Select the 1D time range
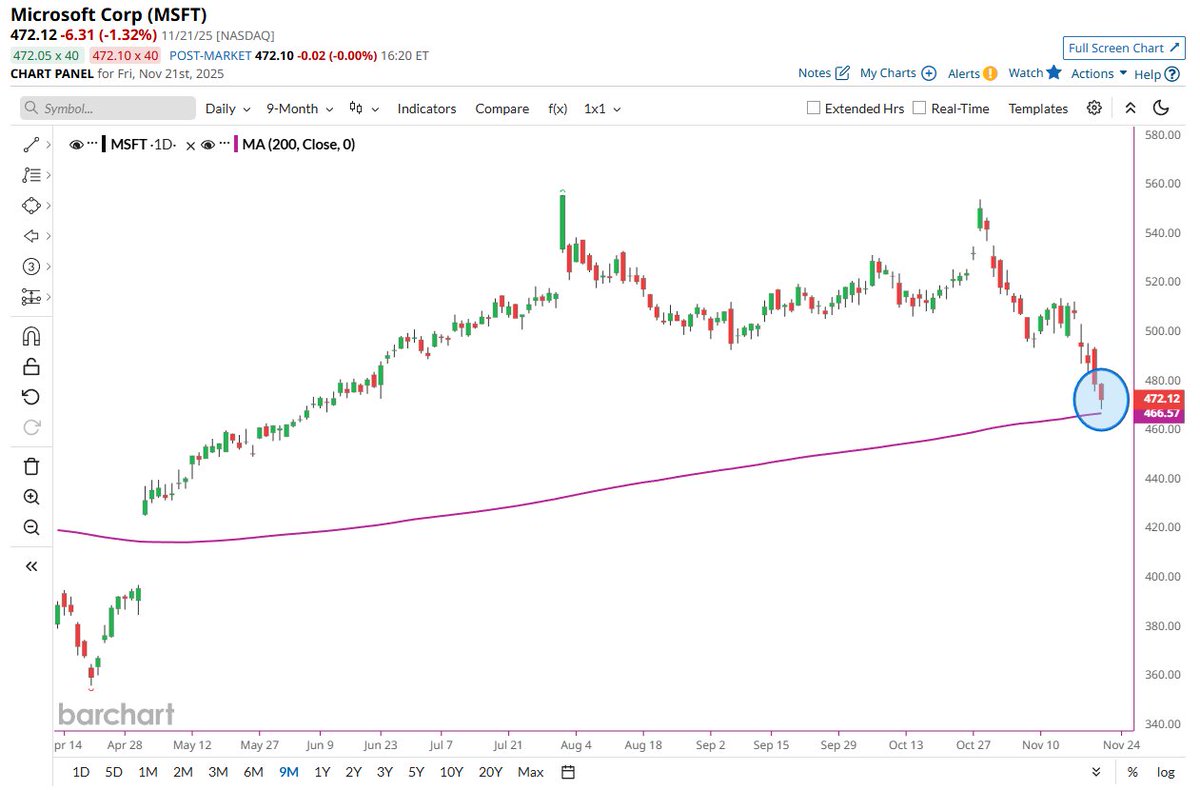This screenshot has width=1200, height=790. click(x=81, y=772)
